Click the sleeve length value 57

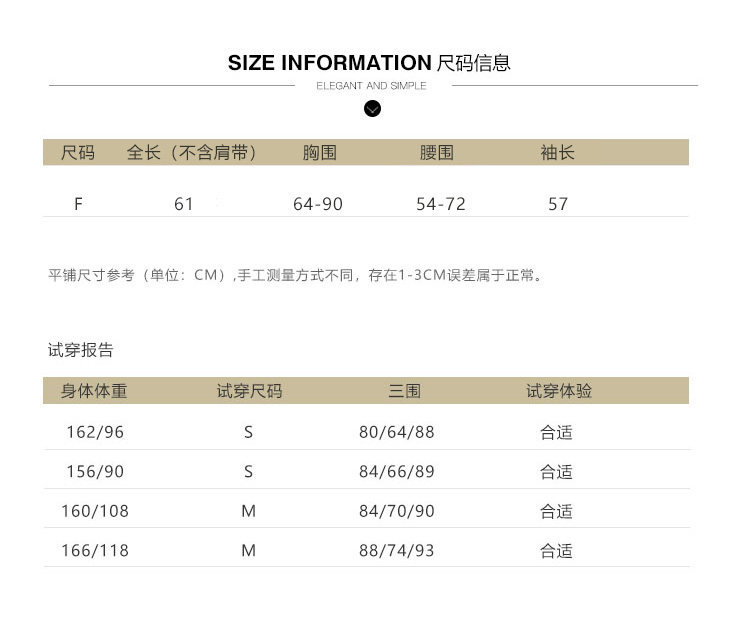(558, 204)
